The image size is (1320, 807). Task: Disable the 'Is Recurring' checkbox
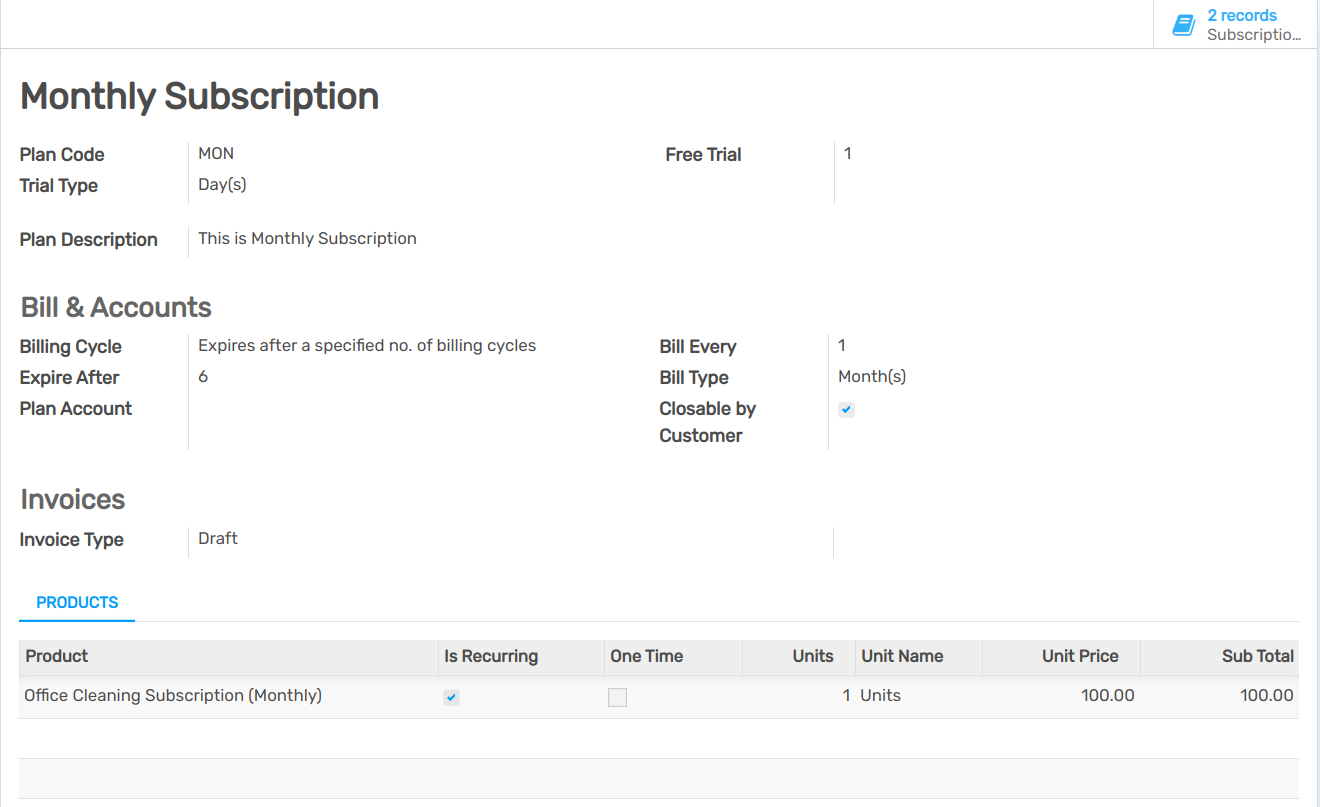pyautogui.click(x=451, y=697)
